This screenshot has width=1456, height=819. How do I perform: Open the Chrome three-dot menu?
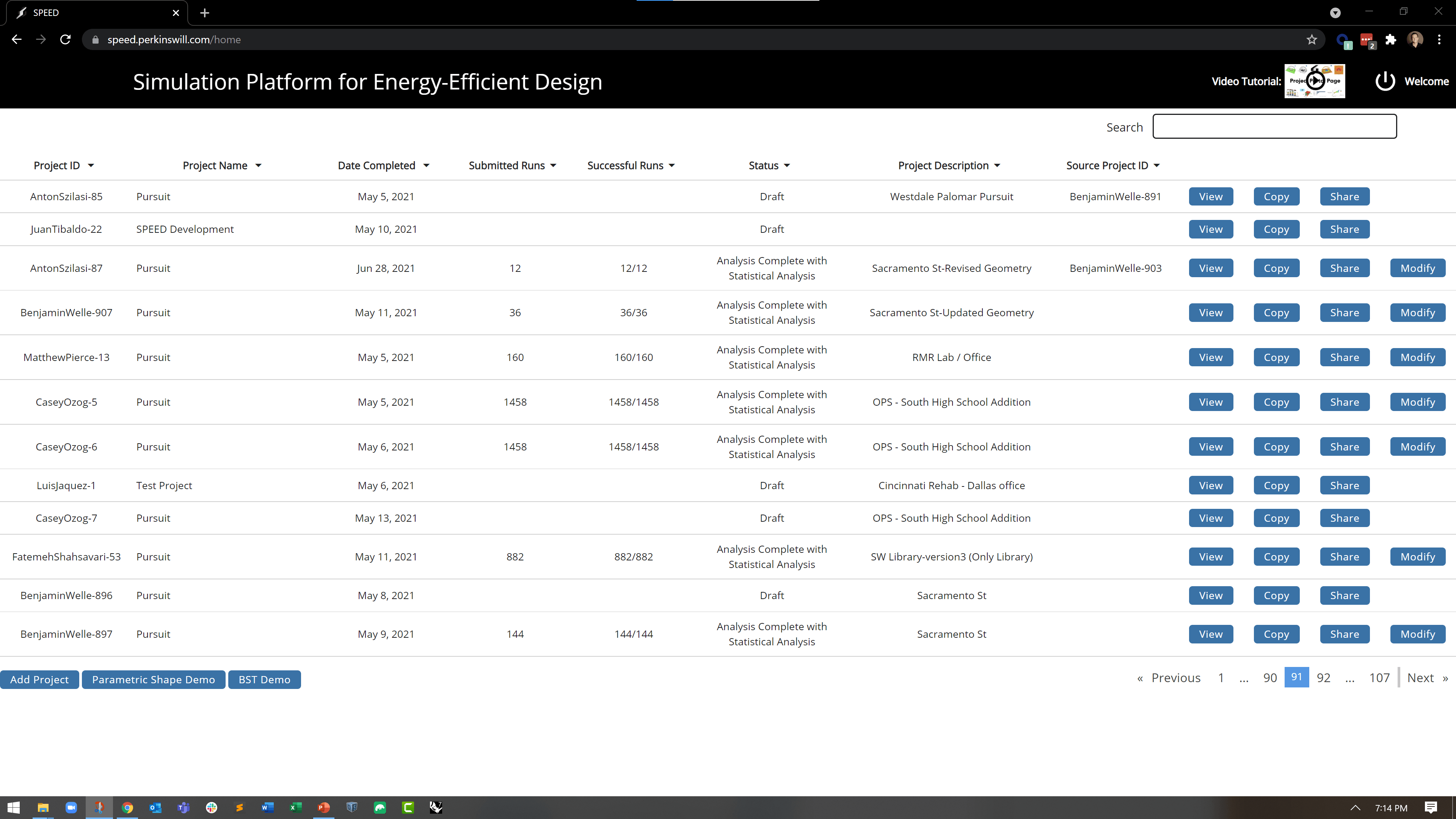[x=1439, y=39]
